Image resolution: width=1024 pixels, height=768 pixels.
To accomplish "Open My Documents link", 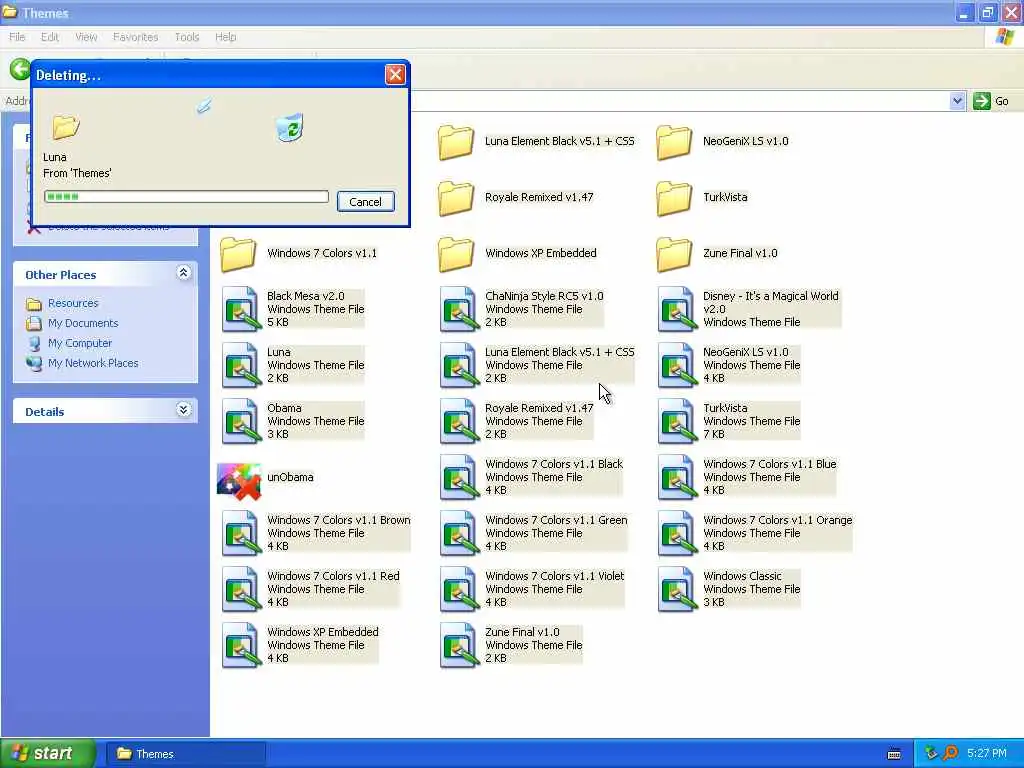I will point(83,323).
